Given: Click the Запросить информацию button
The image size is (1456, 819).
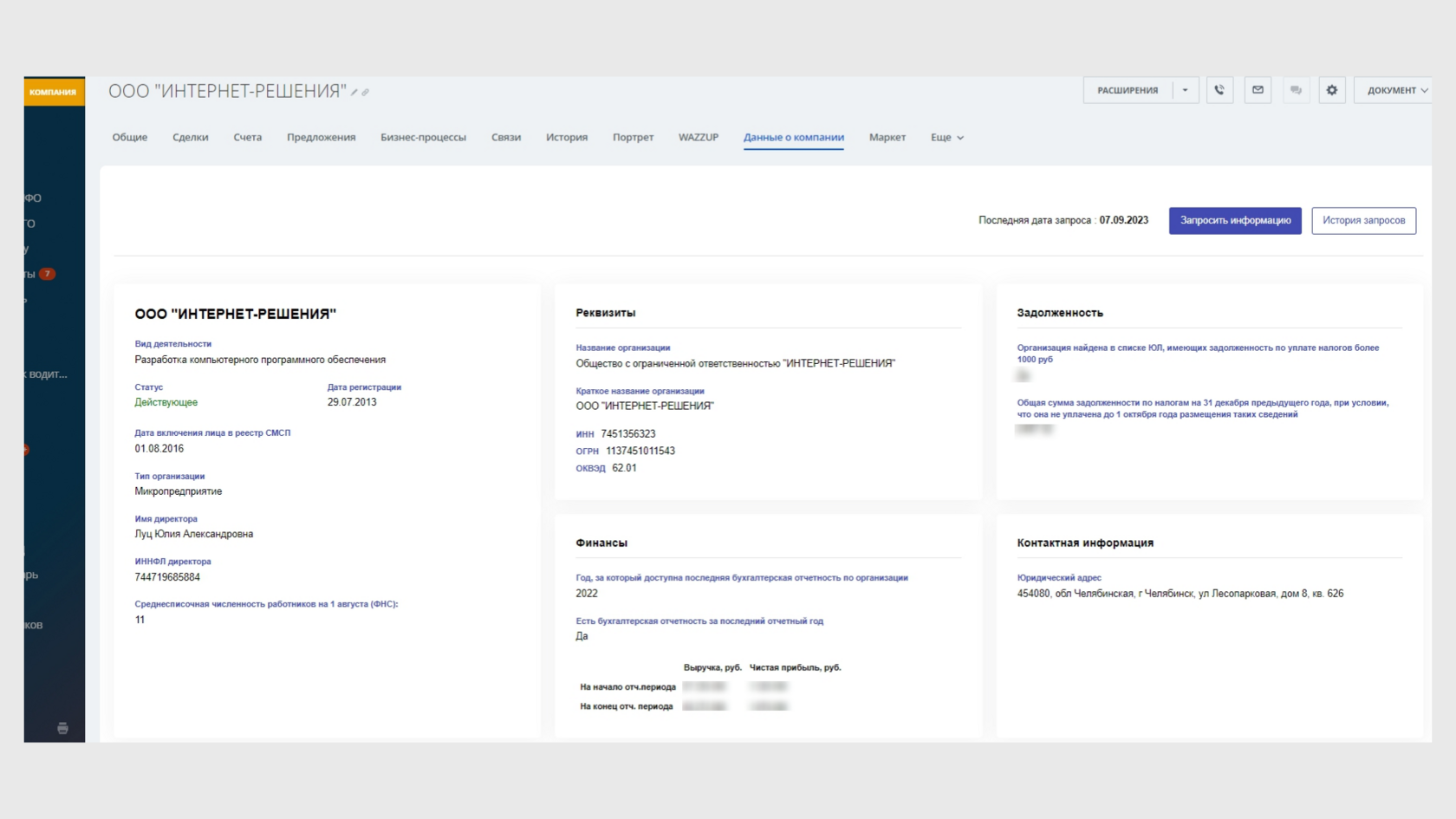Looking at the screenshot, I should 1235,221.
